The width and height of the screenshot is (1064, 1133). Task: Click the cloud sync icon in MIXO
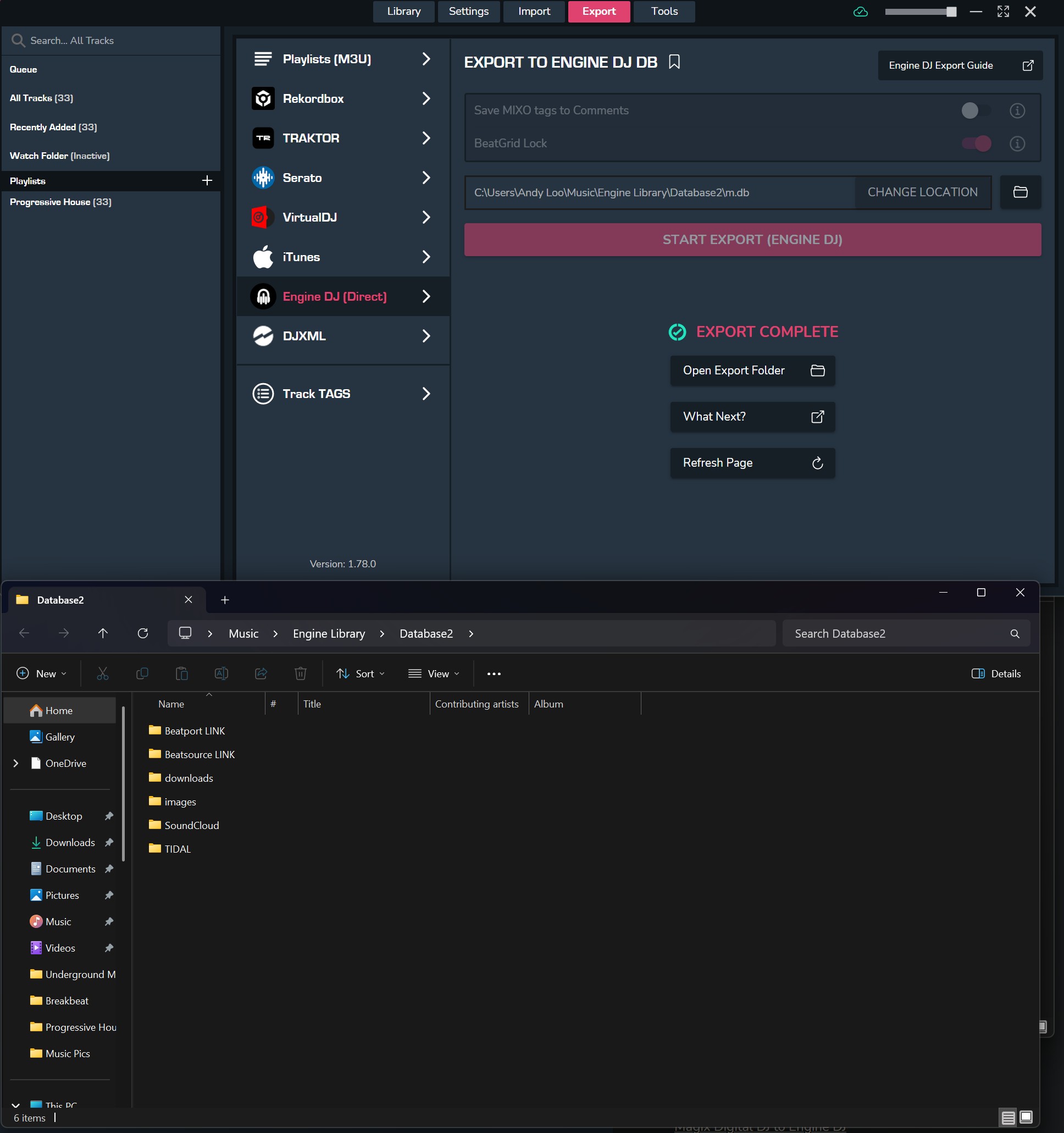(x=861, y=12)
